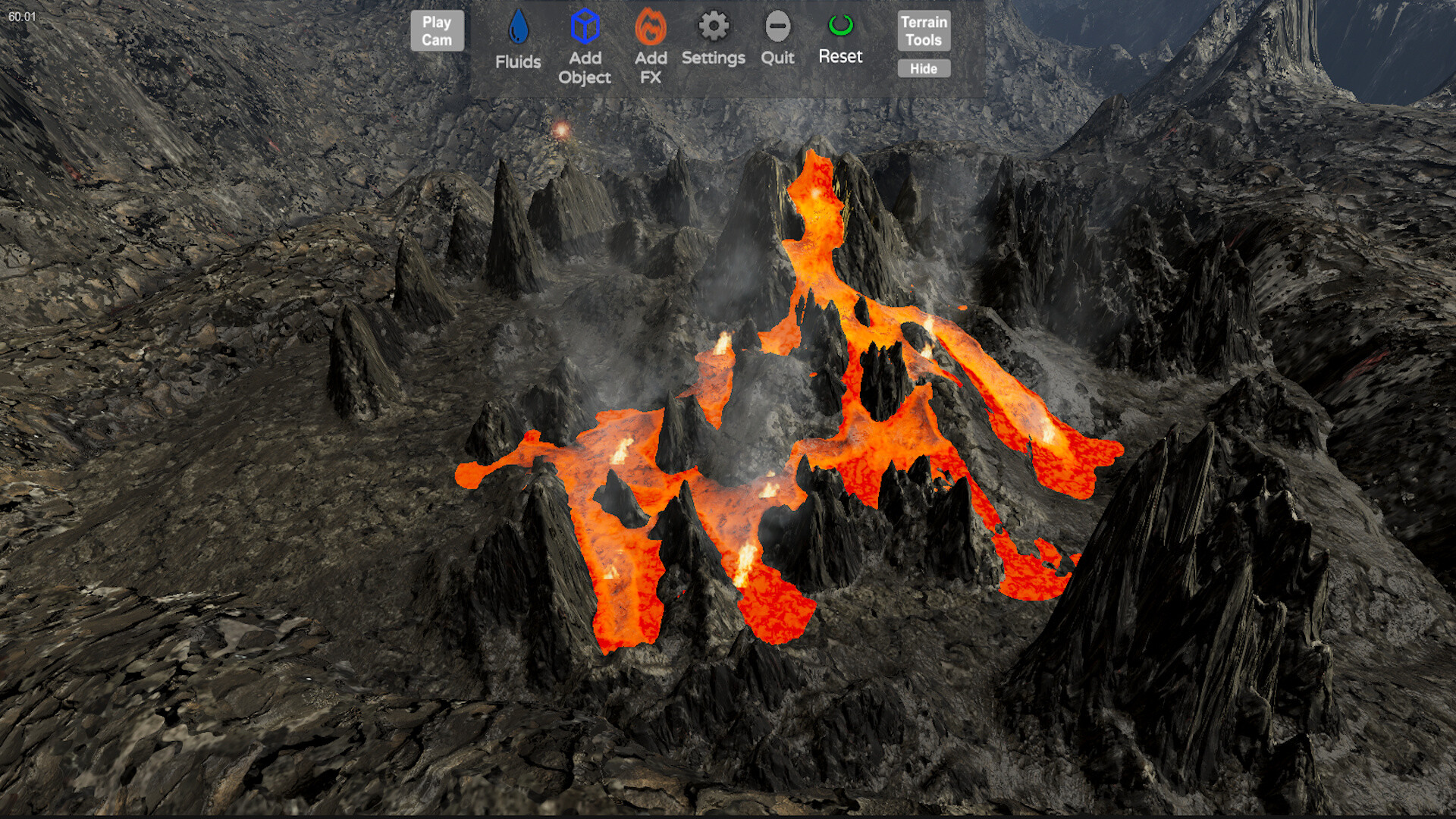This screenshot has width=1456, height=819.
Task: Select the Fluids water-drop icon
Action: click(518, 27)
